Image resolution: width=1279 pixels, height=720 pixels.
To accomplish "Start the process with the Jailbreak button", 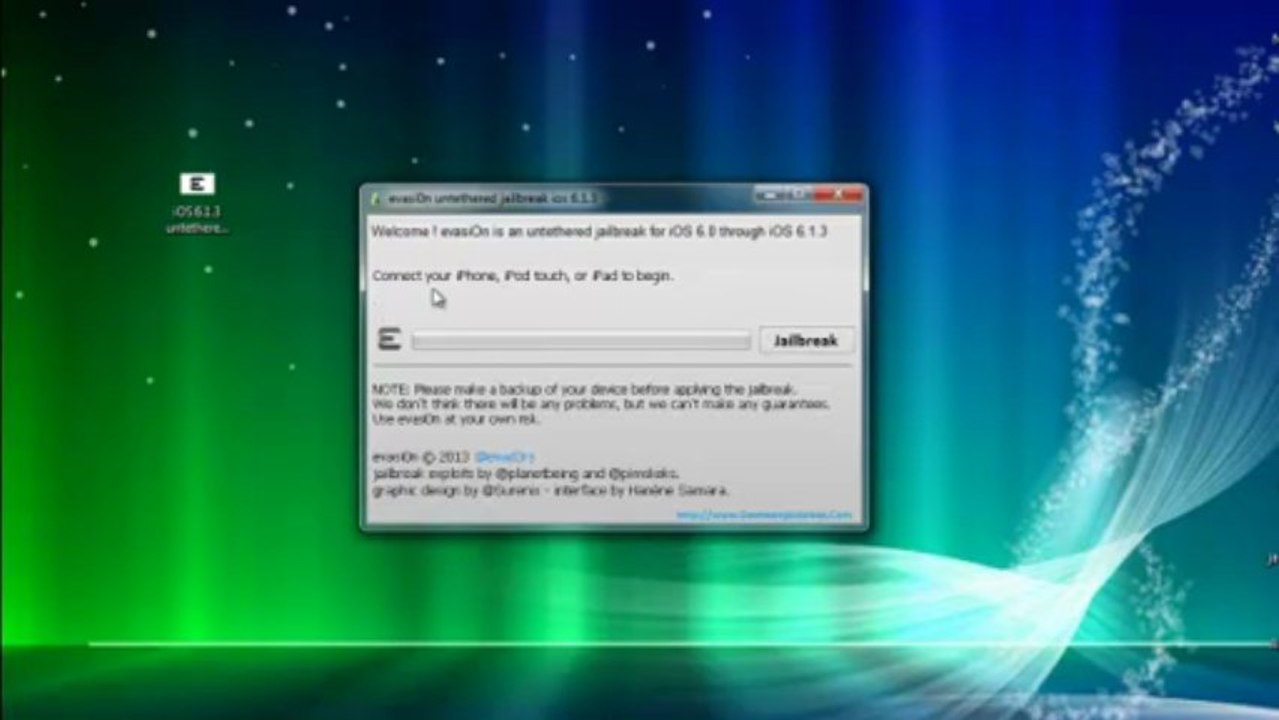I will pos(806,340).
